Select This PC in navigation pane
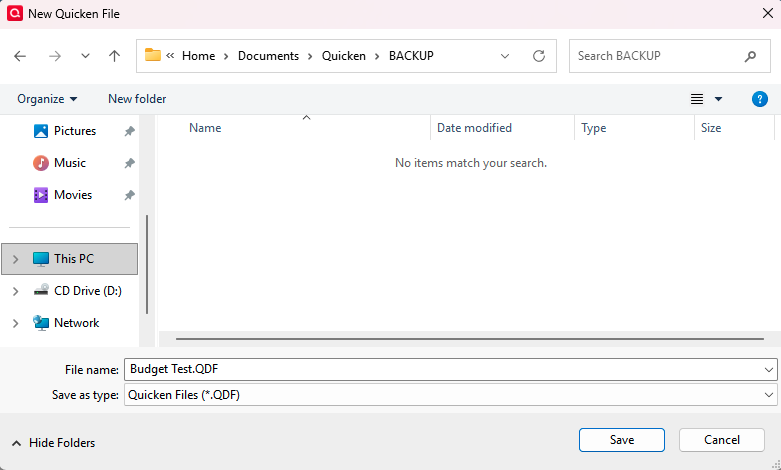The width and height of the screenshot is (781, 470). [70, 259]
